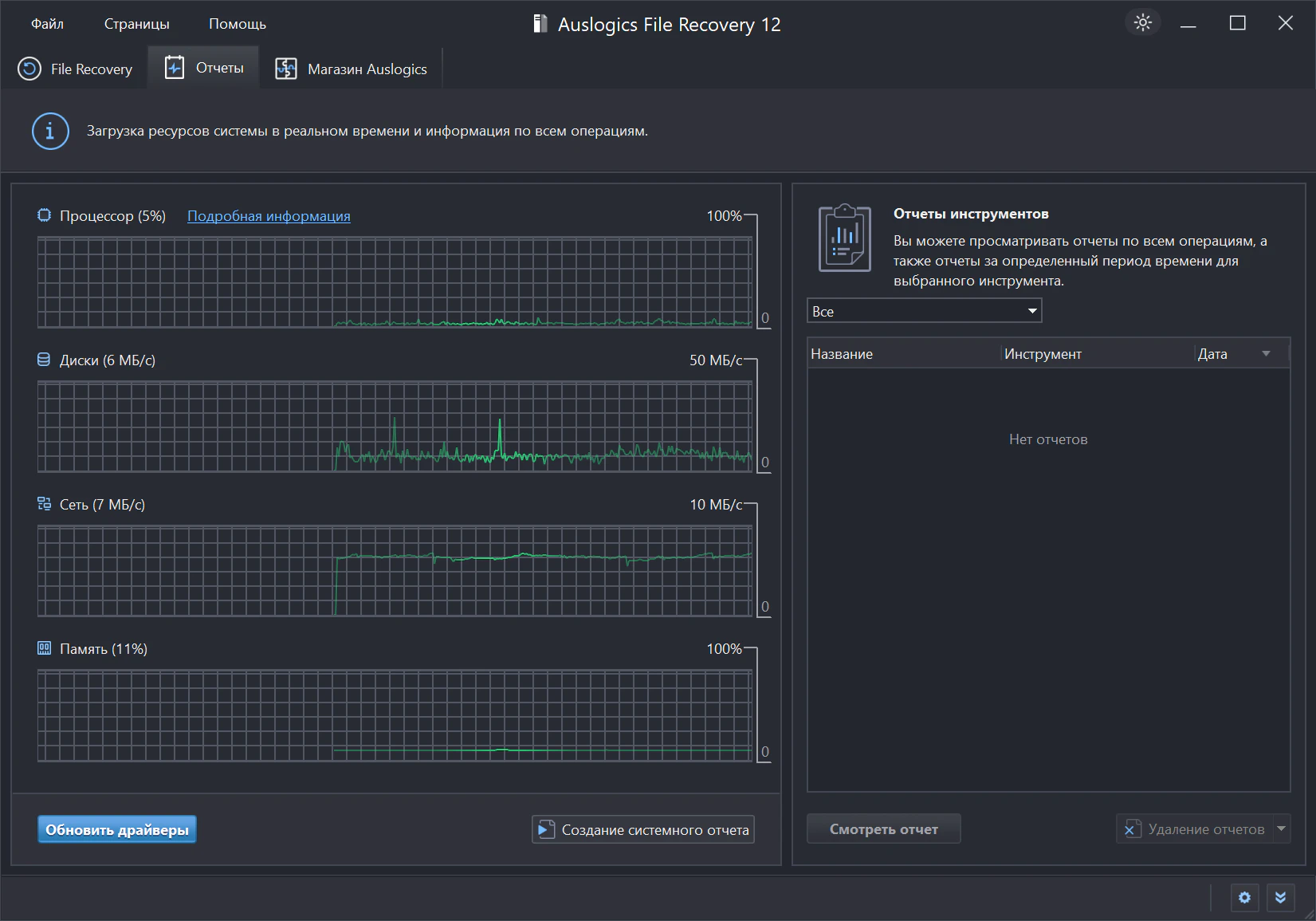Click the tool reports clipboard icon

coord(845,238)
